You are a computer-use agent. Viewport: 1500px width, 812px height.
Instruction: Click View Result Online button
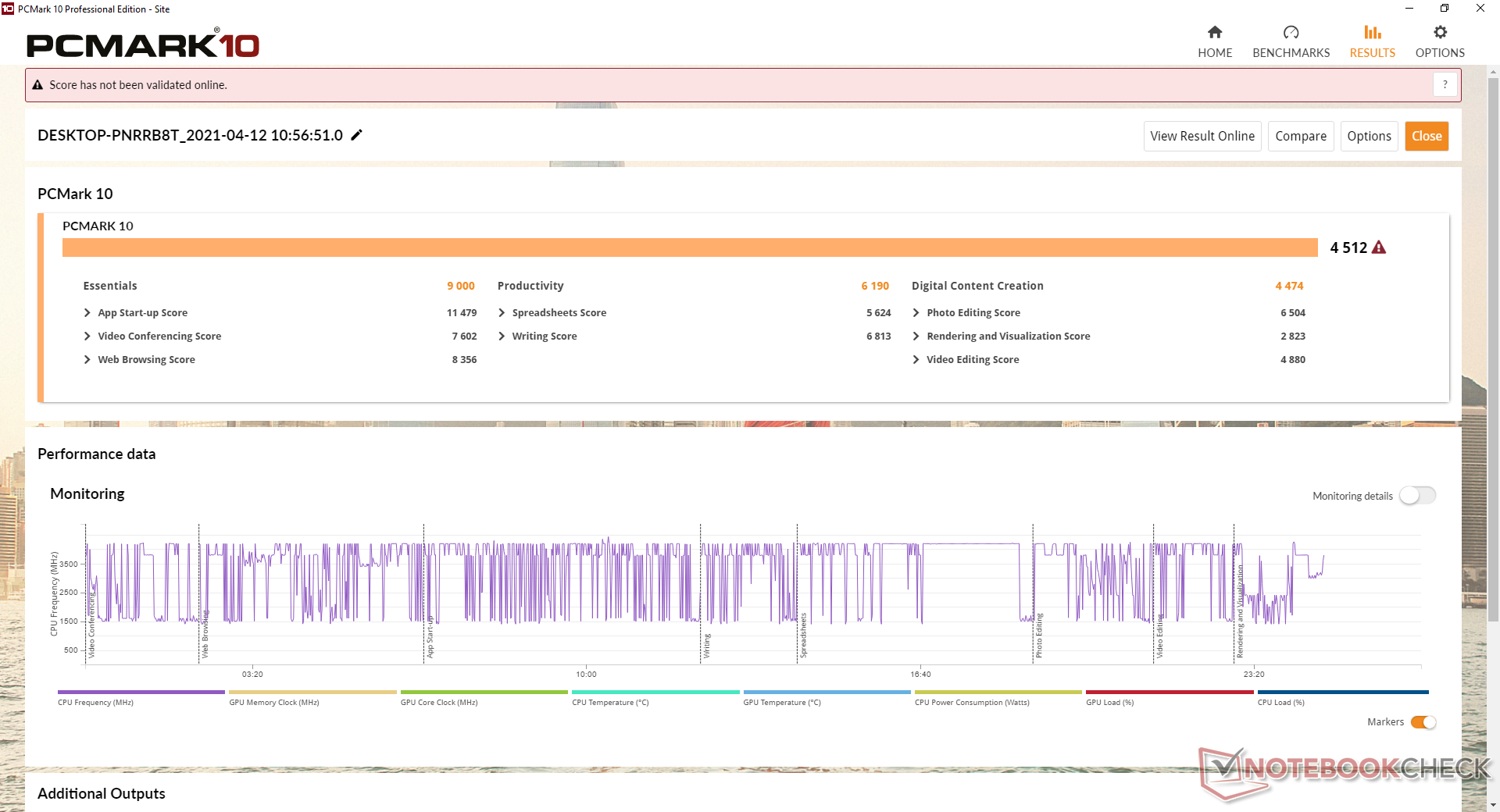(1202, 136)
